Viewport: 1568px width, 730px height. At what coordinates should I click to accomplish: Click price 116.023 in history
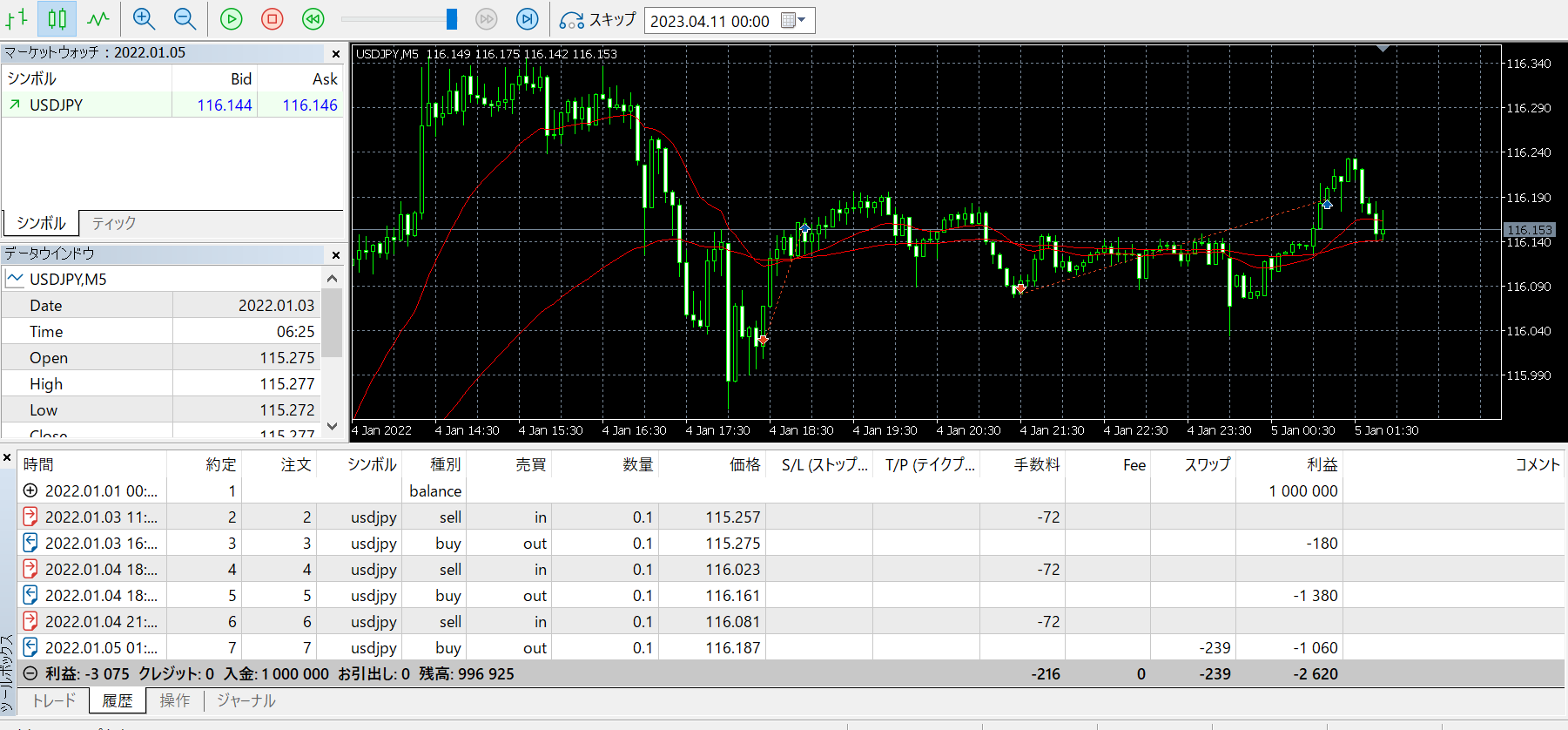pyautogui.click(x=732, y=570)
